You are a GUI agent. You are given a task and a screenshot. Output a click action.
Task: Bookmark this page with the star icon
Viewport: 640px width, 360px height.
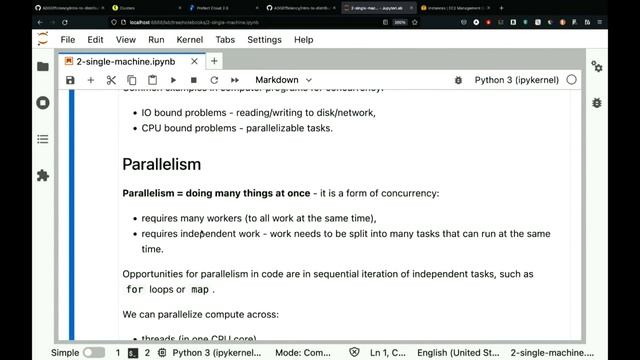pyautogui.click(x=415, y=22)
